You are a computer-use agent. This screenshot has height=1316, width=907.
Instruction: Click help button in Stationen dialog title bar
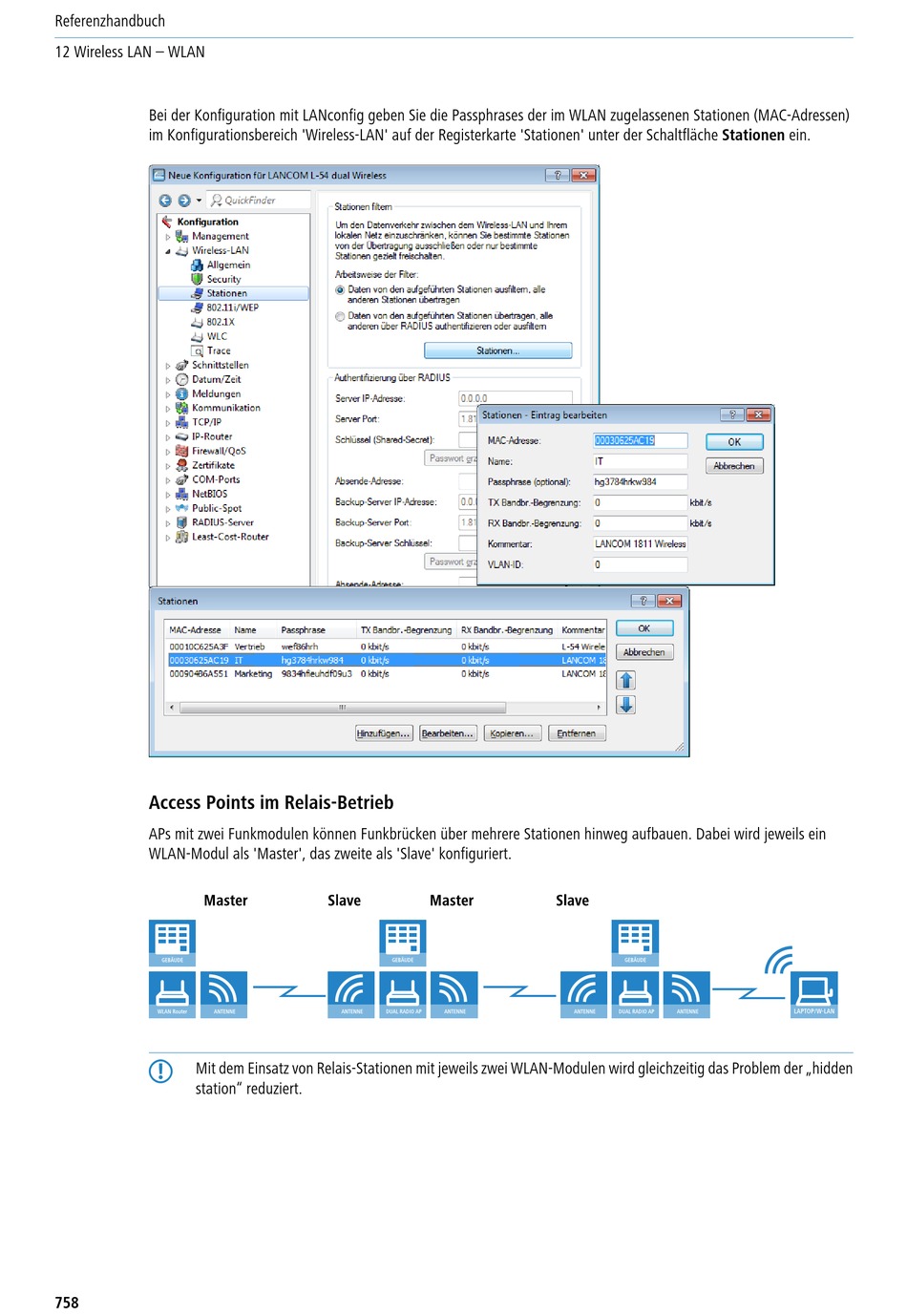tap(643, 601)
